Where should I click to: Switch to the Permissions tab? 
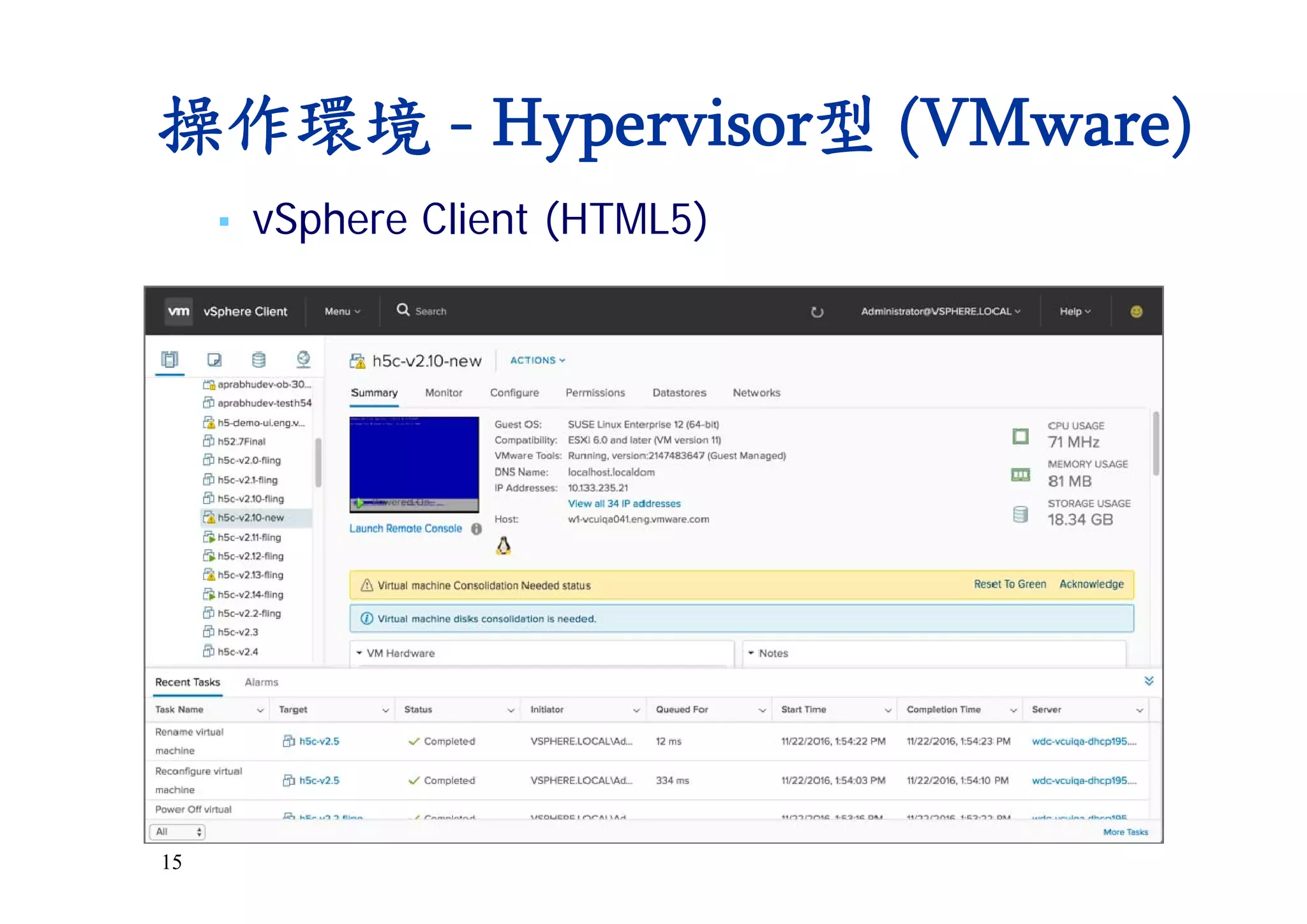click(x=595, y=392)
